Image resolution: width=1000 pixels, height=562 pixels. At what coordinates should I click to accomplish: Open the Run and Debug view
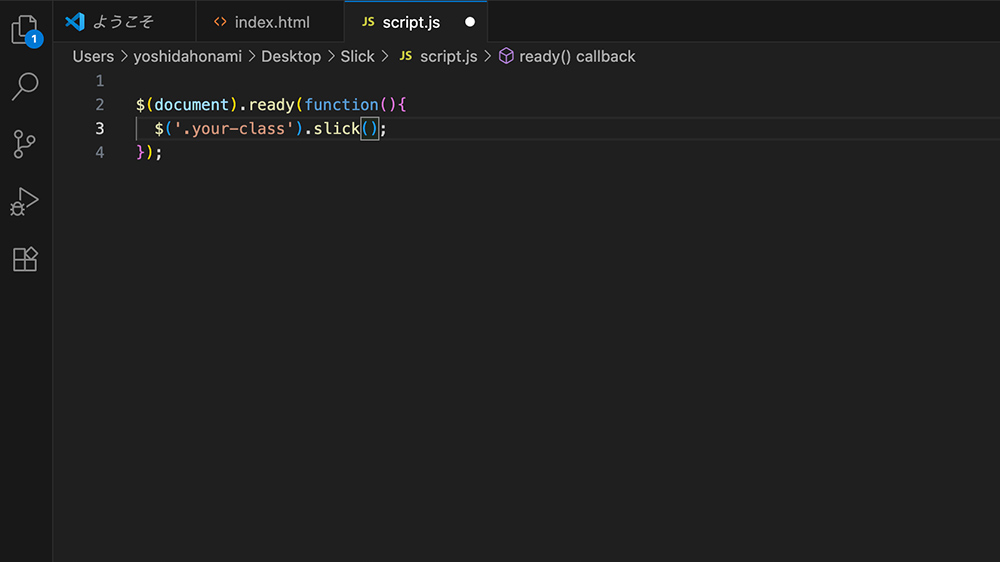(24, 202)
